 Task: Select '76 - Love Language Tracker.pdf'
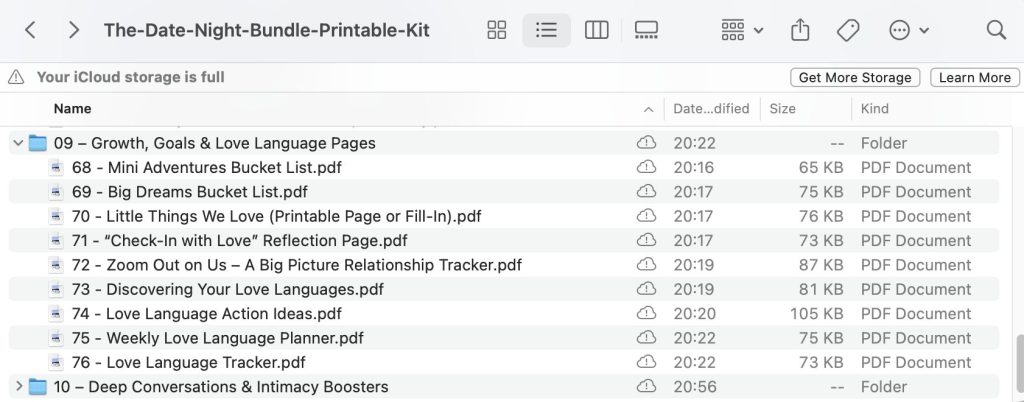[188, 362]
